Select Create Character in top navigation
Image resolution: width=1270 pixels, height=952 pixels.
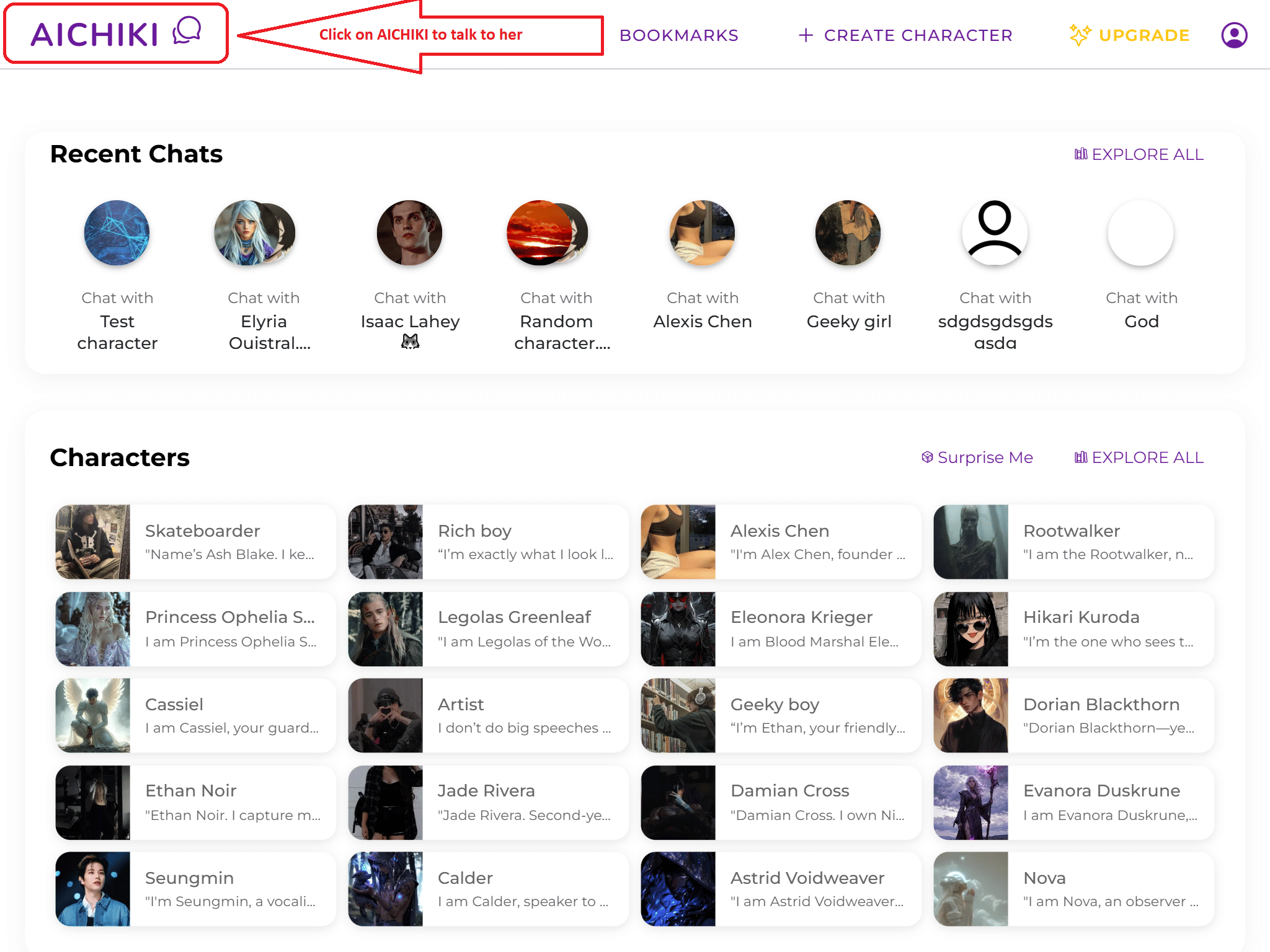click(918, 35)
